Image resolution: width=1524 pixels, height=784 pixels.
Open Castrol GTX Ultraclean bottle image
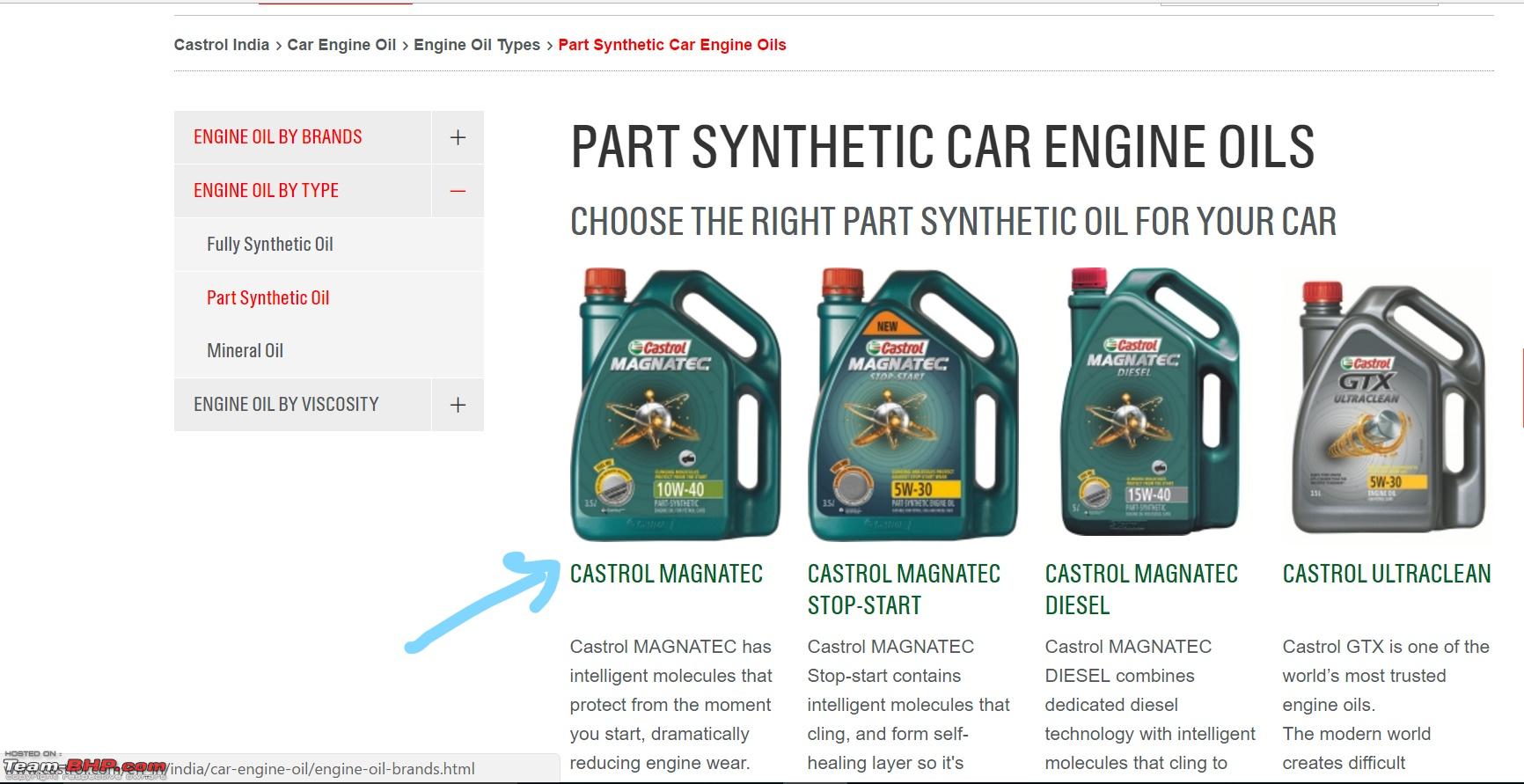point(1388,407)
